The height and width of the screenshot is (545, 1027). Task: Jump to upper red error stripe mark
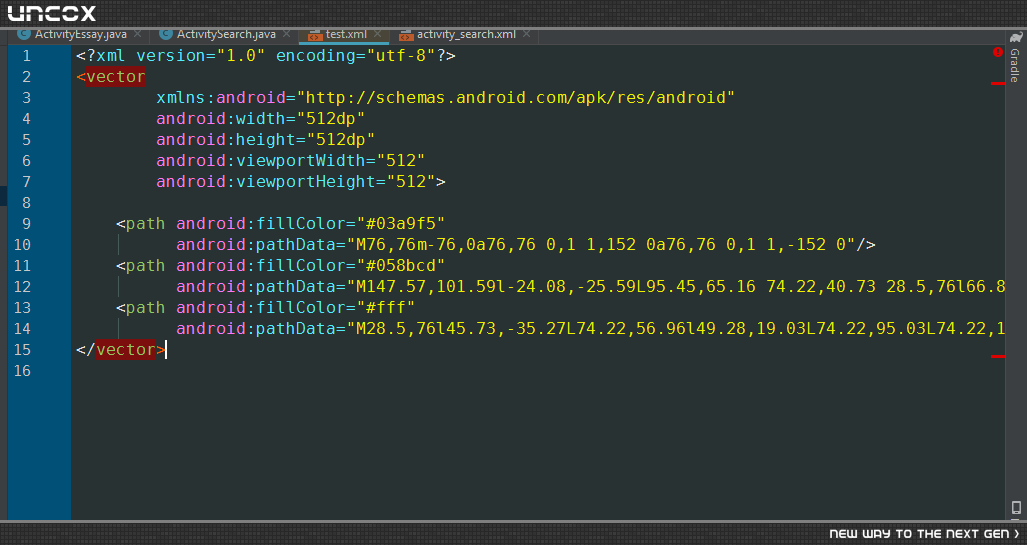coord(998,84)
